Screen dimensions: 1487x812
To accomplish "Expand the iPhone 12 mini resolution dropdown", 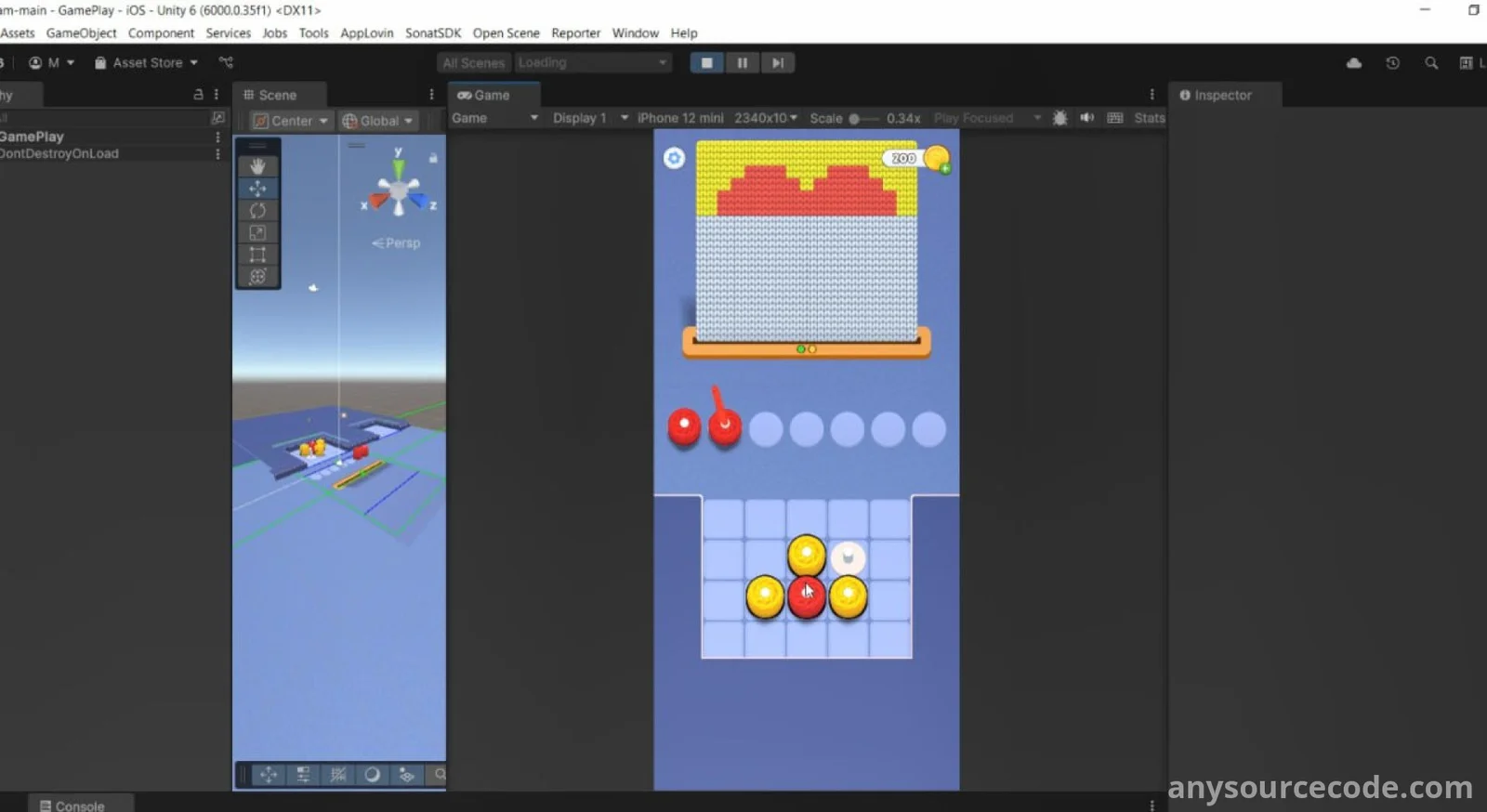I will [x=717, y=118].
